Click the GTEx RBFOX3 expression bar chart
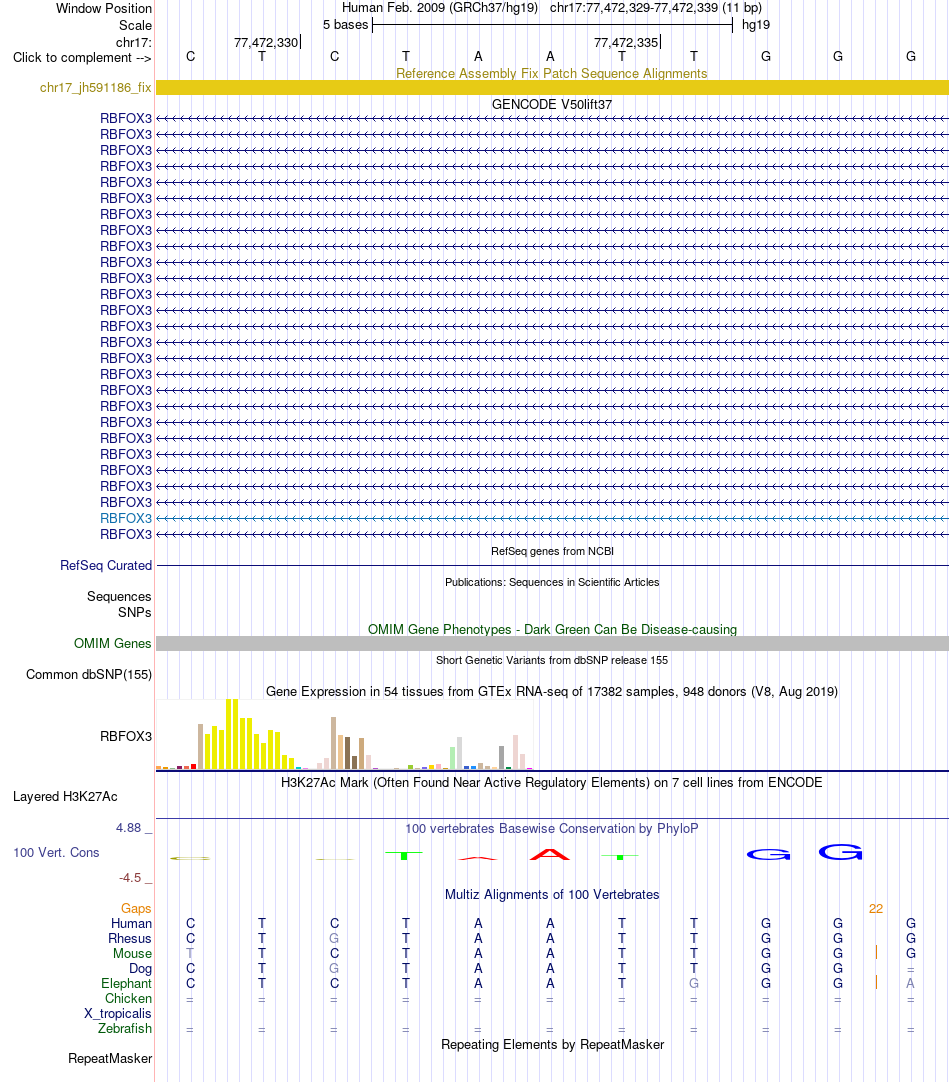Screen dimensions: 950x1082 (x=345, y=734)
